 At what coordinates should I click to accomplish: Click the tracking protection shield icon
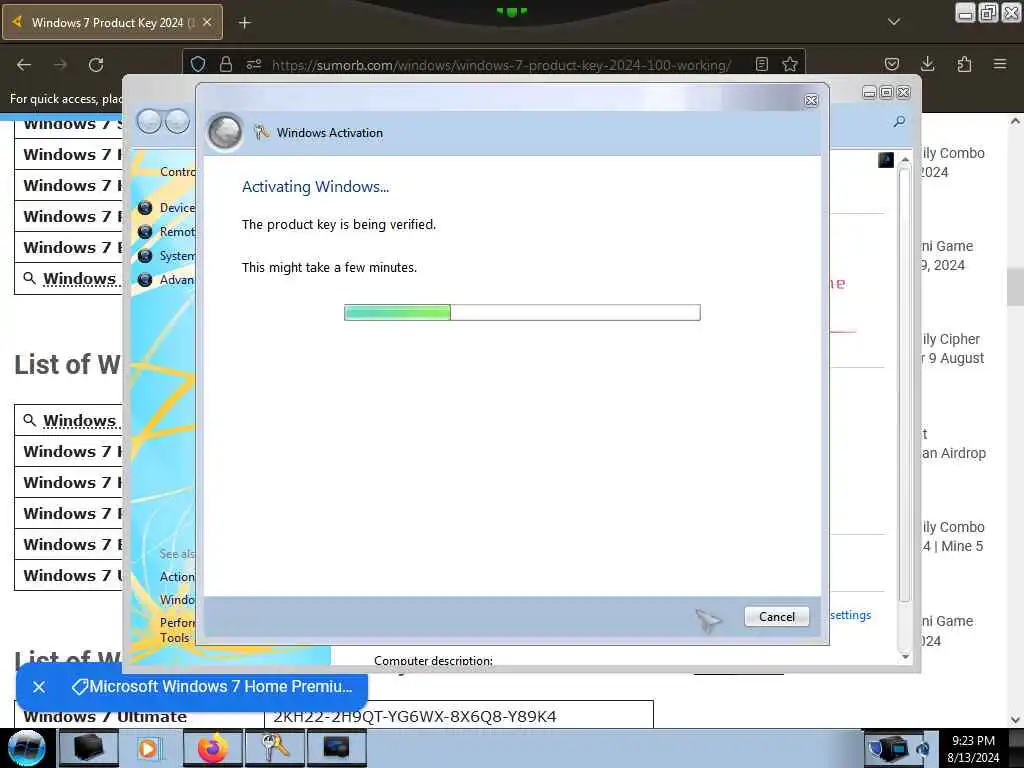pyautogui.click(x=198, y=64)
